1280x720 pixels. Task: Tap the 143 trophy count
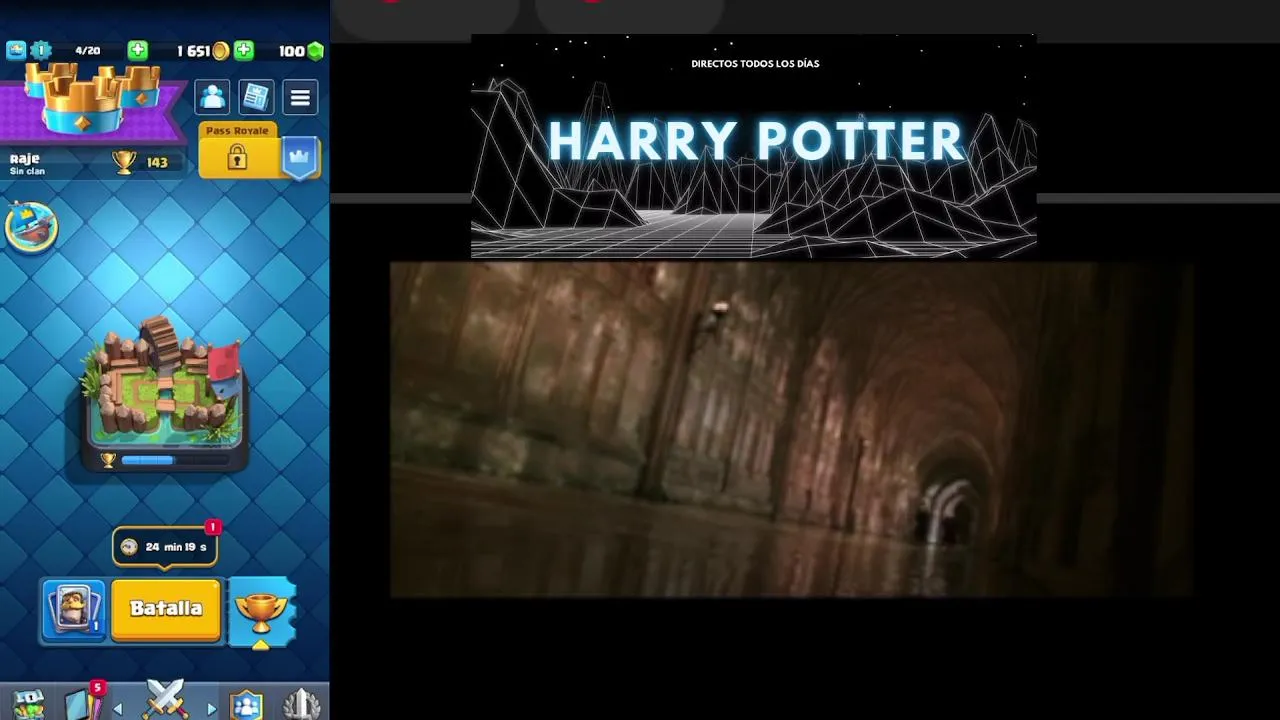tap(157, 162)
